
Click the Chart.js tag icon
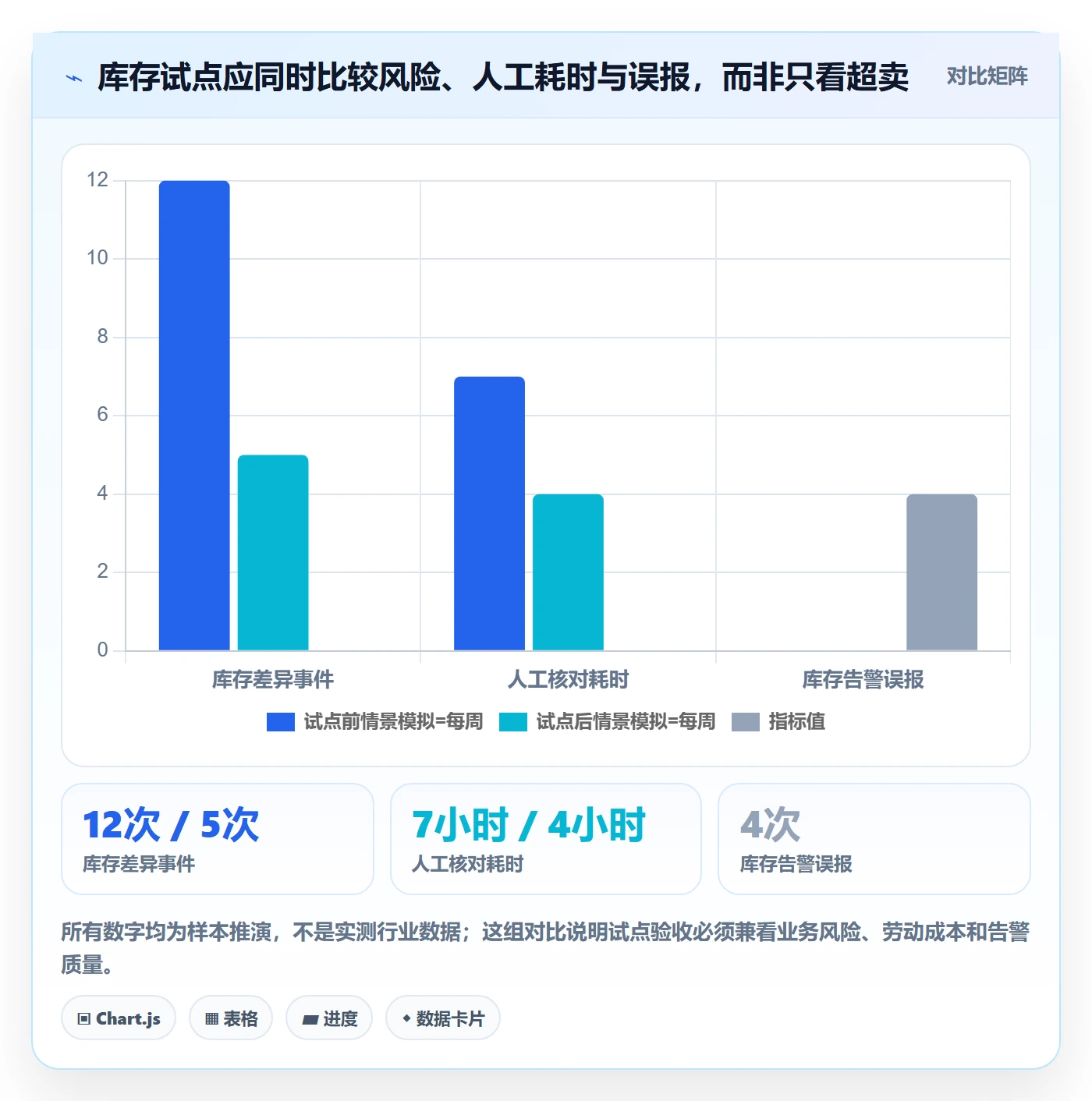click(x=84, y=1018)
